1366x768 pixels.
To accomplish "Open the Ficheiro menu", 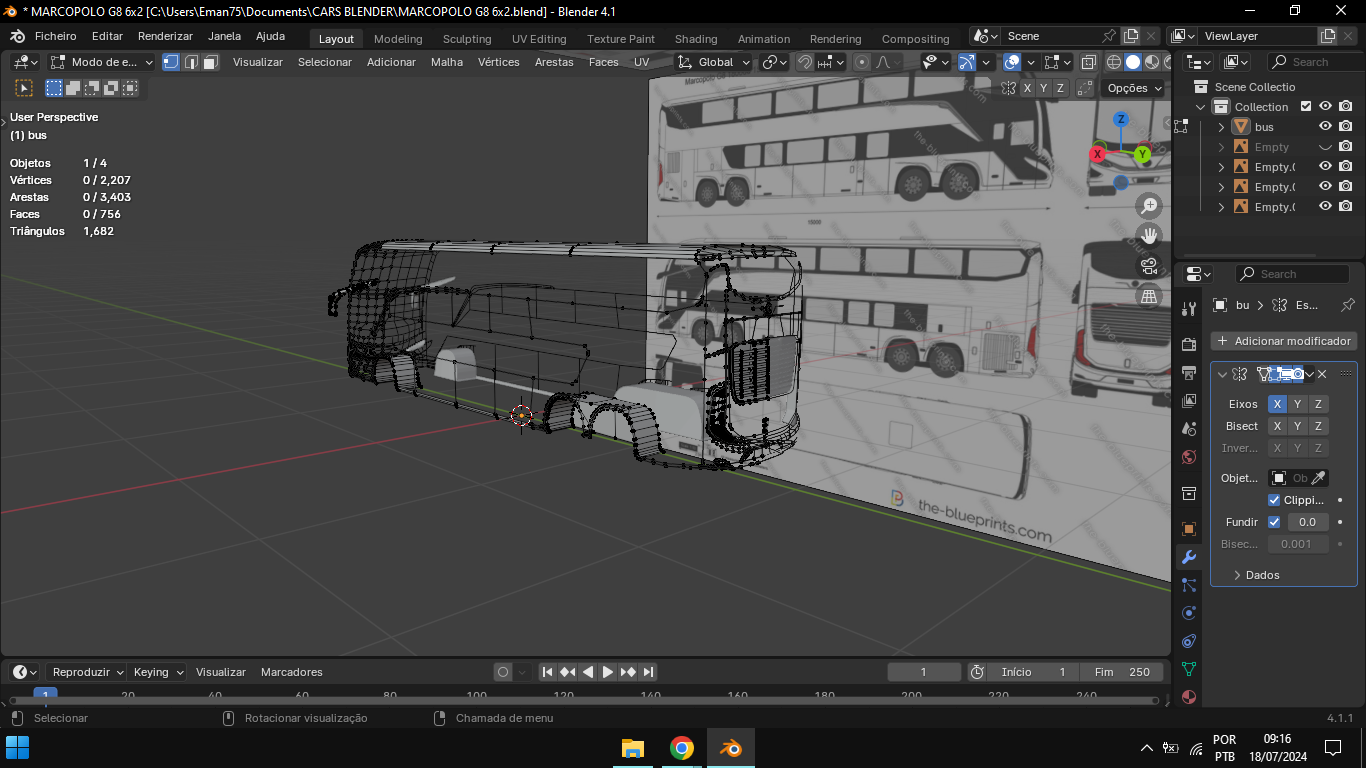I will pos(56,36).
